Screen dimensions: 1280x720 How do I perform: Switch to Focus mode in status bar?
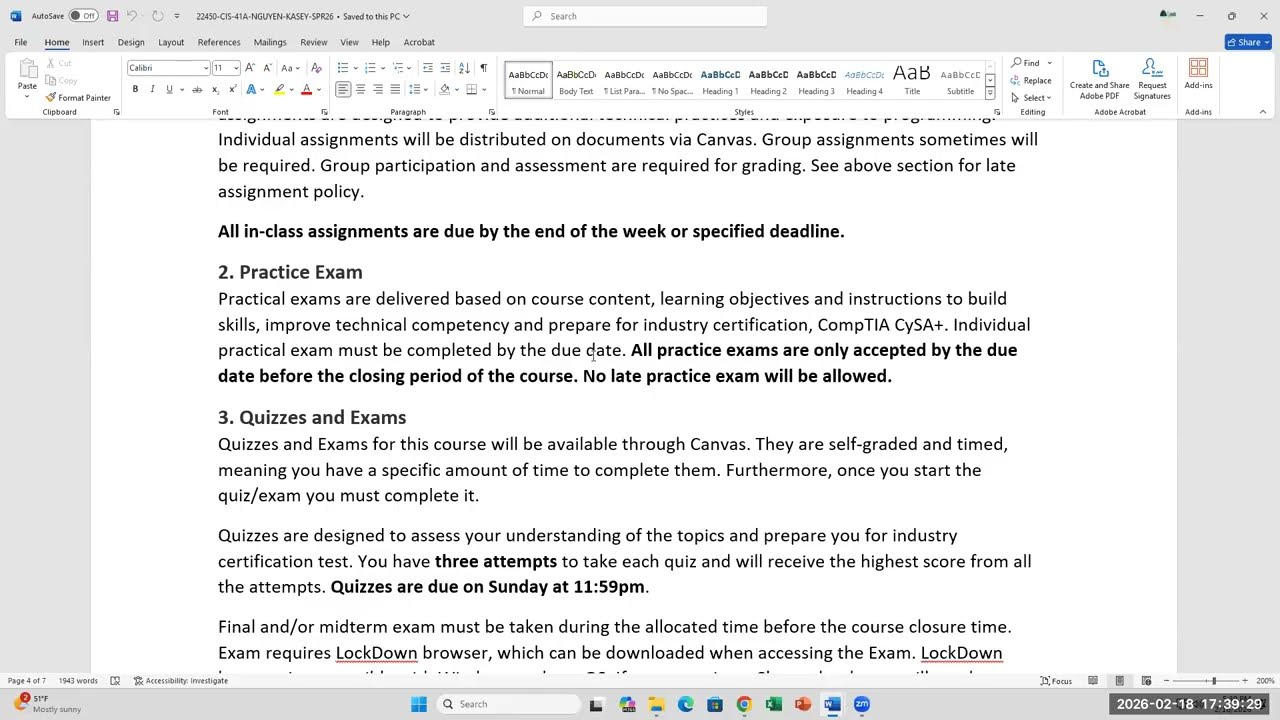[x=1055, y=681]
